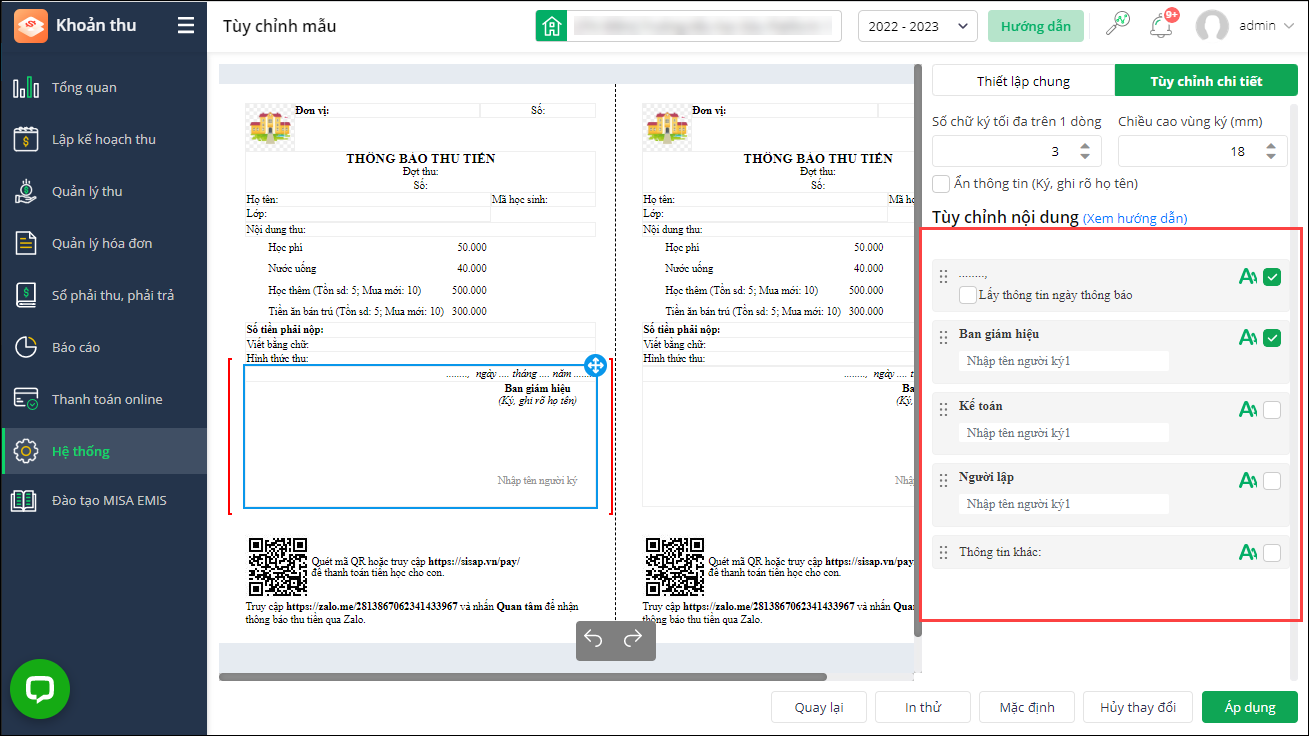This screenshot has height=736, width=1309.
Task: Redo the template change
Action: [x=632, y=639]
